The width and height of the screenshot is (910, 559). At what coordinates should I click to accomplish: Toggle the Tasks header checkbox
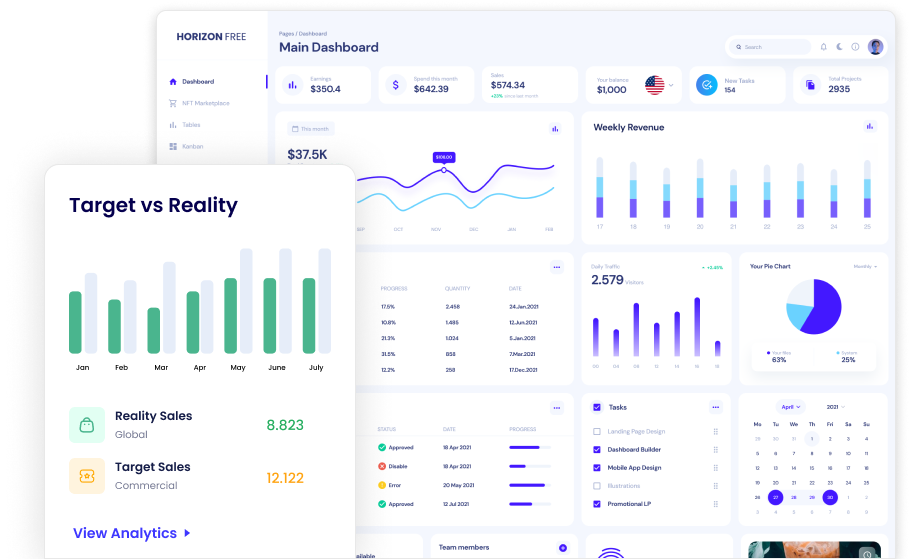point(597,407)
